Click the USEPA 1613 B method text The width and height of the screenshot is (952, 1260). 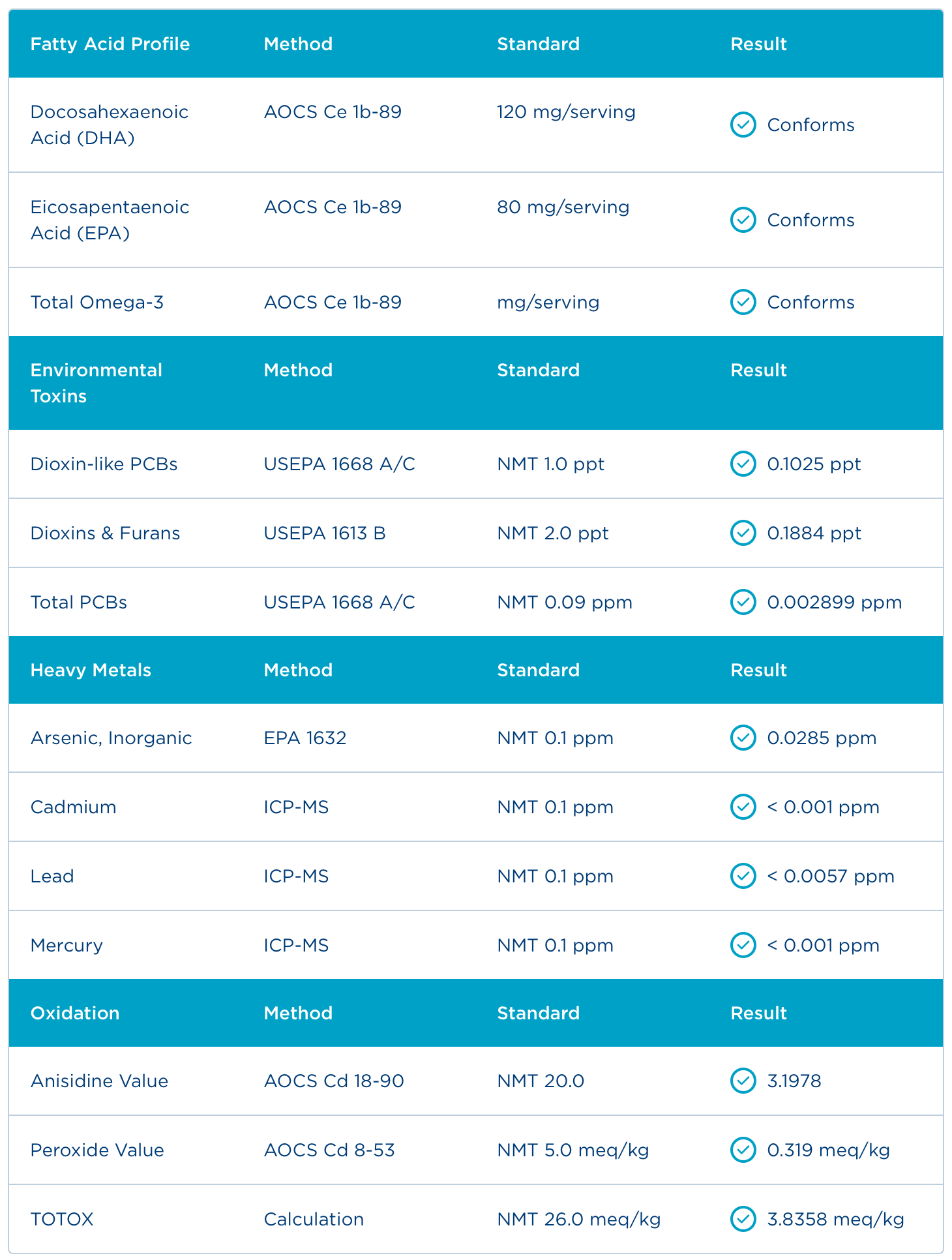tap(325, 533)
